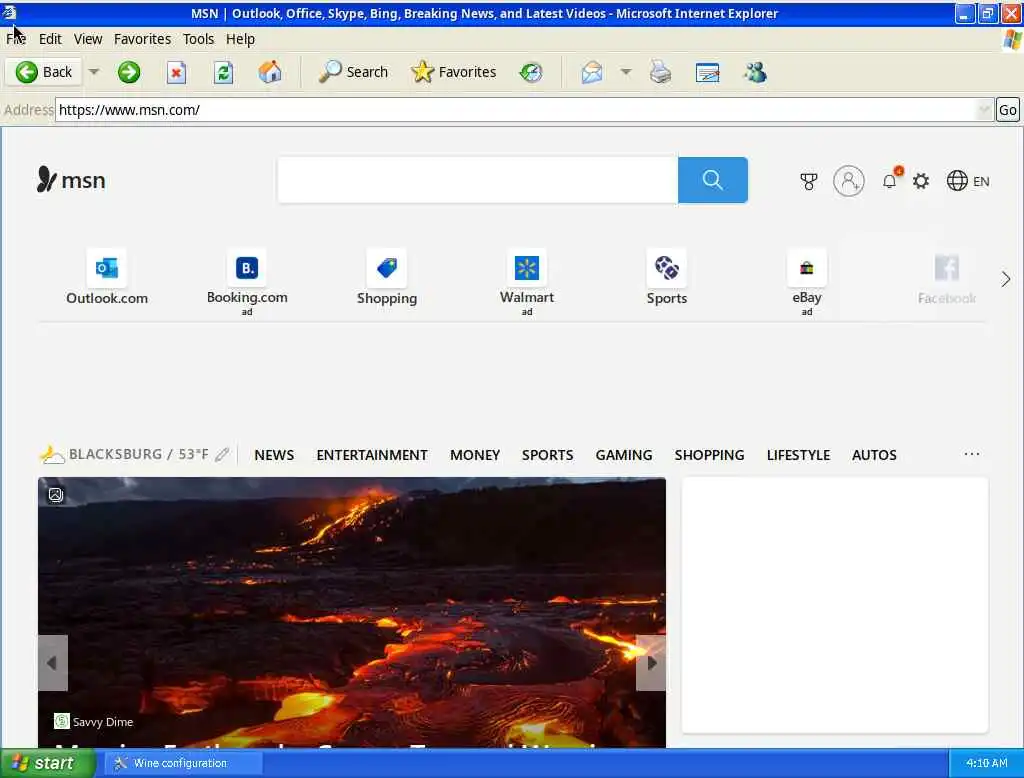Screen dimensions: 1024x778
Task: Open the Favorites star toolbar button
Action: click(453, 72)
